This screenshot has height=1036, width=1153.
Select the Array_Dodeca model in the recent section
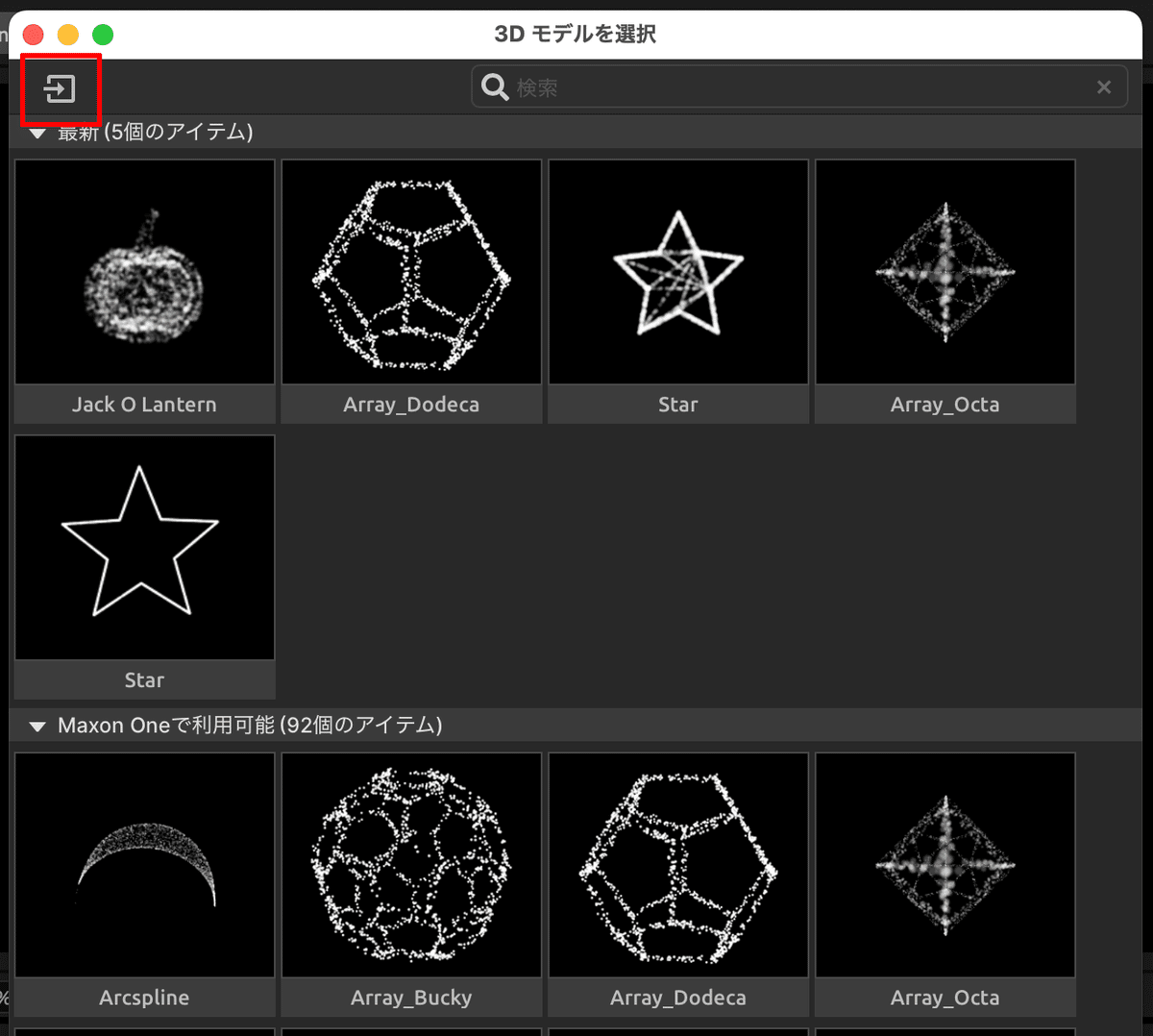tap(410, 272)
